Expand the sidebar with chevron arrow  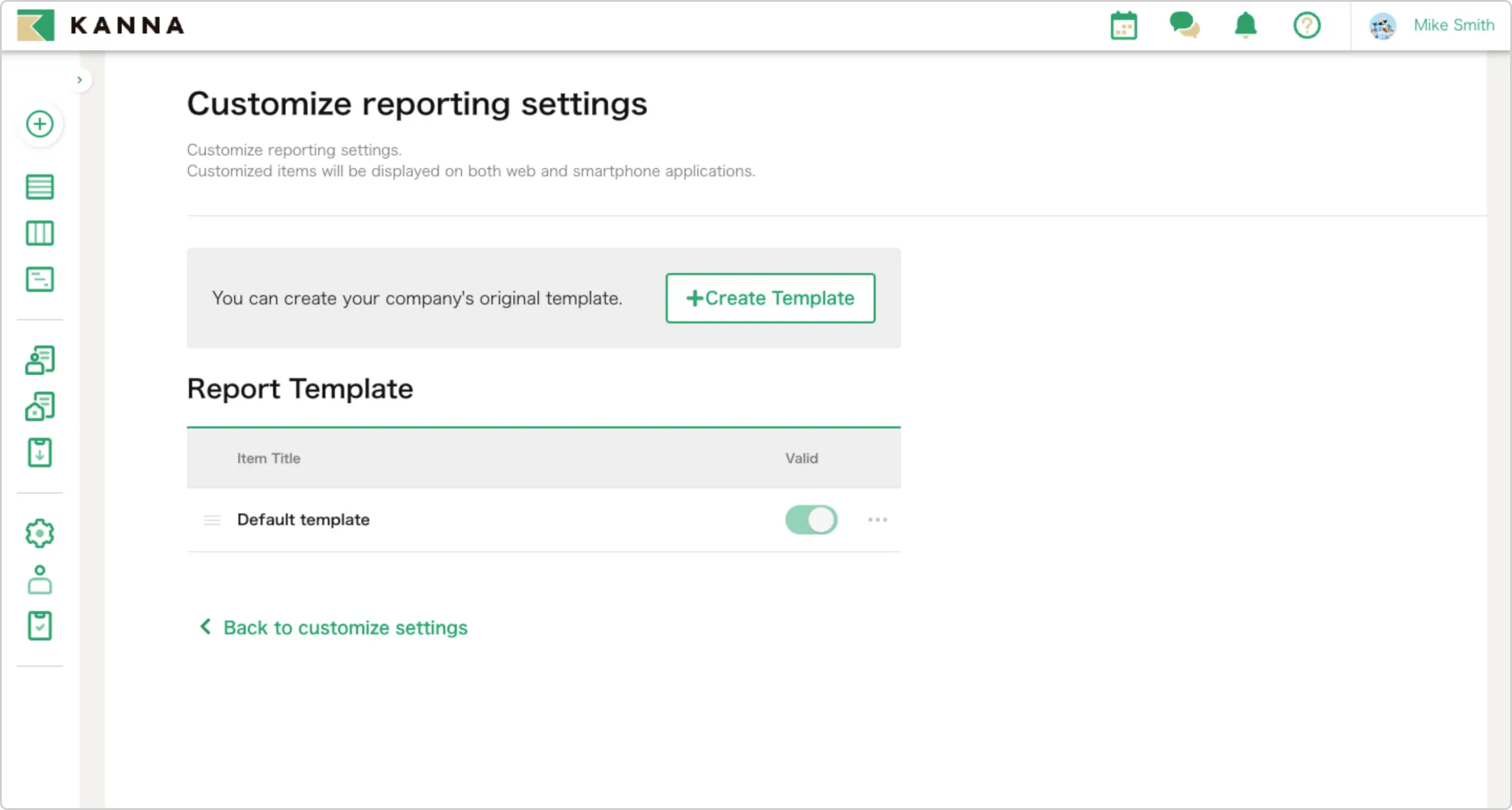pyautogui.click(x=79, y=80)
